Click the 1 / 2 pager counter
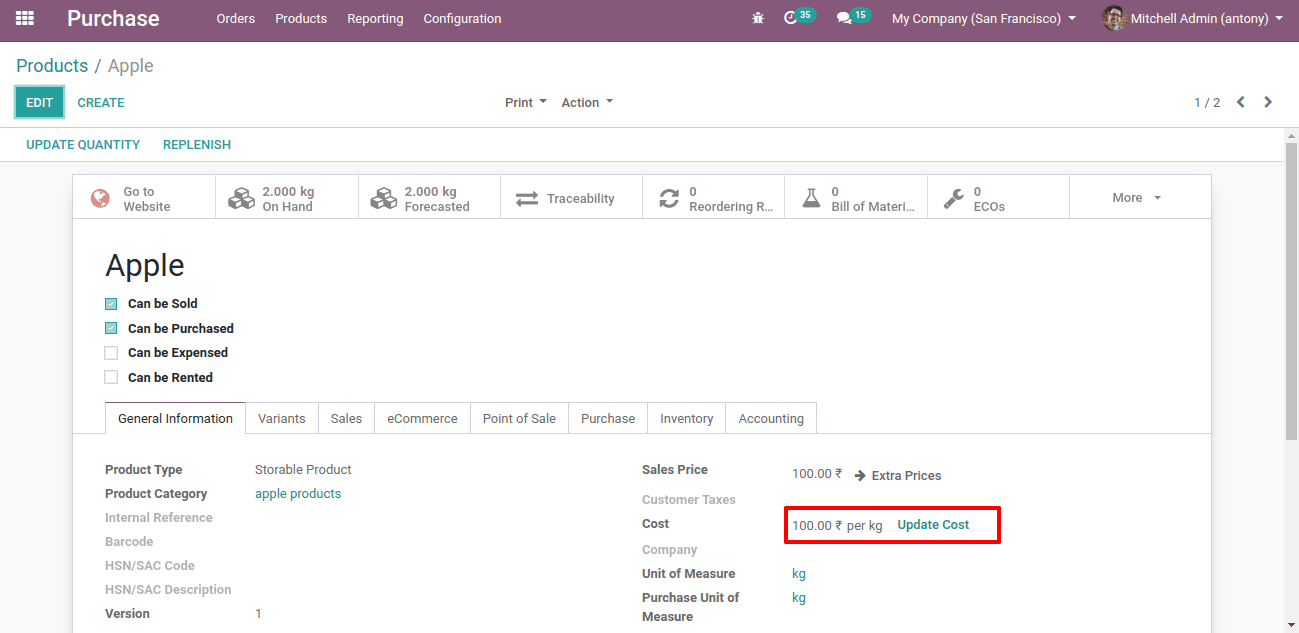The image size is (1299, 633). pyautogui.click(x=1207, y=102)
